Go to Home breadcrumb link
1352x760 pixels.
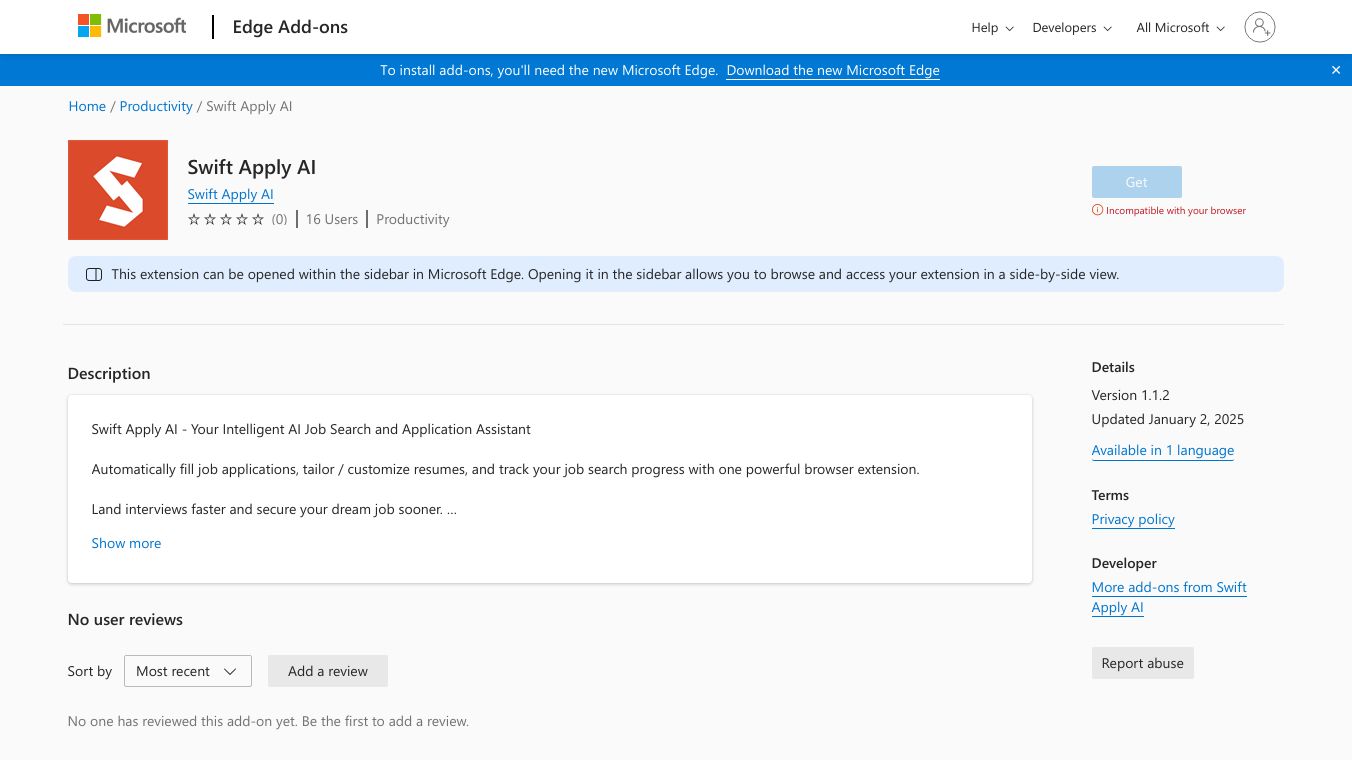87,106
